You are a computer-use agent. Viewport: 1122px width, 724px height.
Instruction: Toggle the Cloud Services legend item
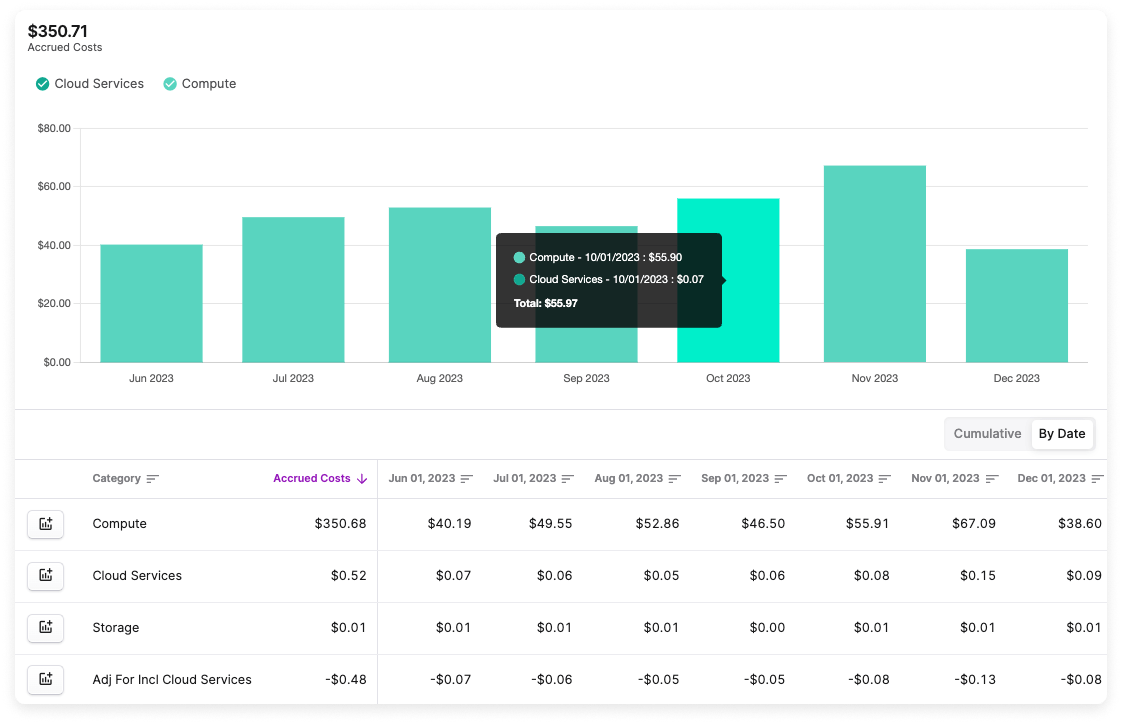click(90, 84)
